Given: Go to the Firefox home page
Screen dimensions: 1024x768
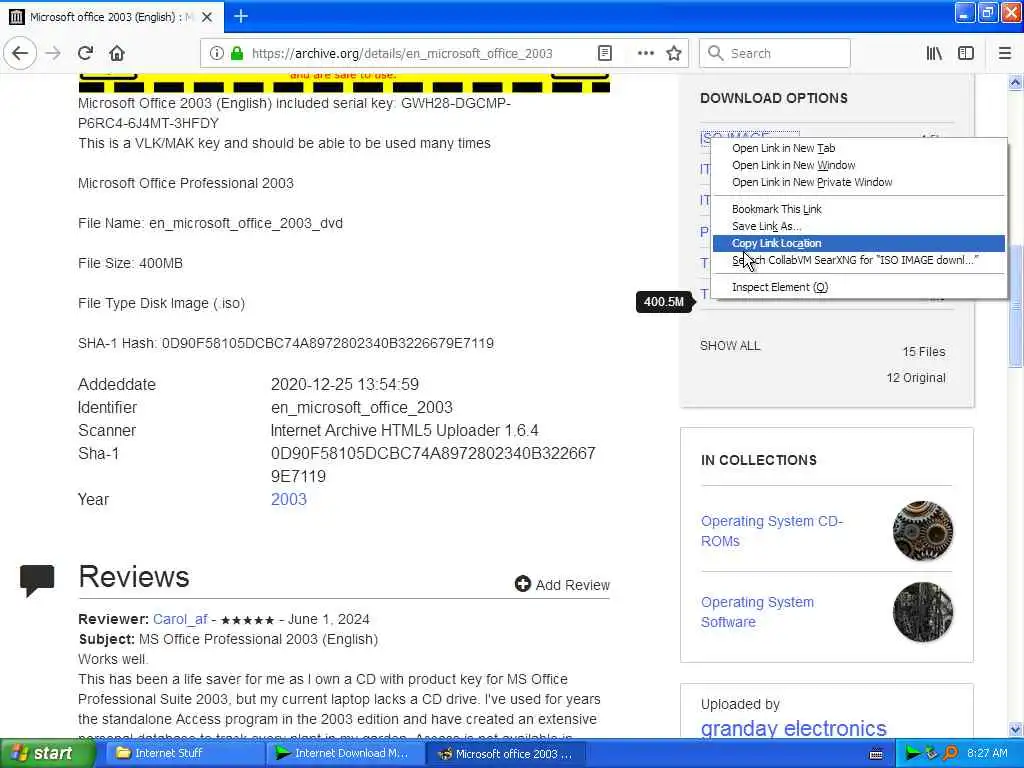Looking at the screenshot, I should click(x=117, y=54).
